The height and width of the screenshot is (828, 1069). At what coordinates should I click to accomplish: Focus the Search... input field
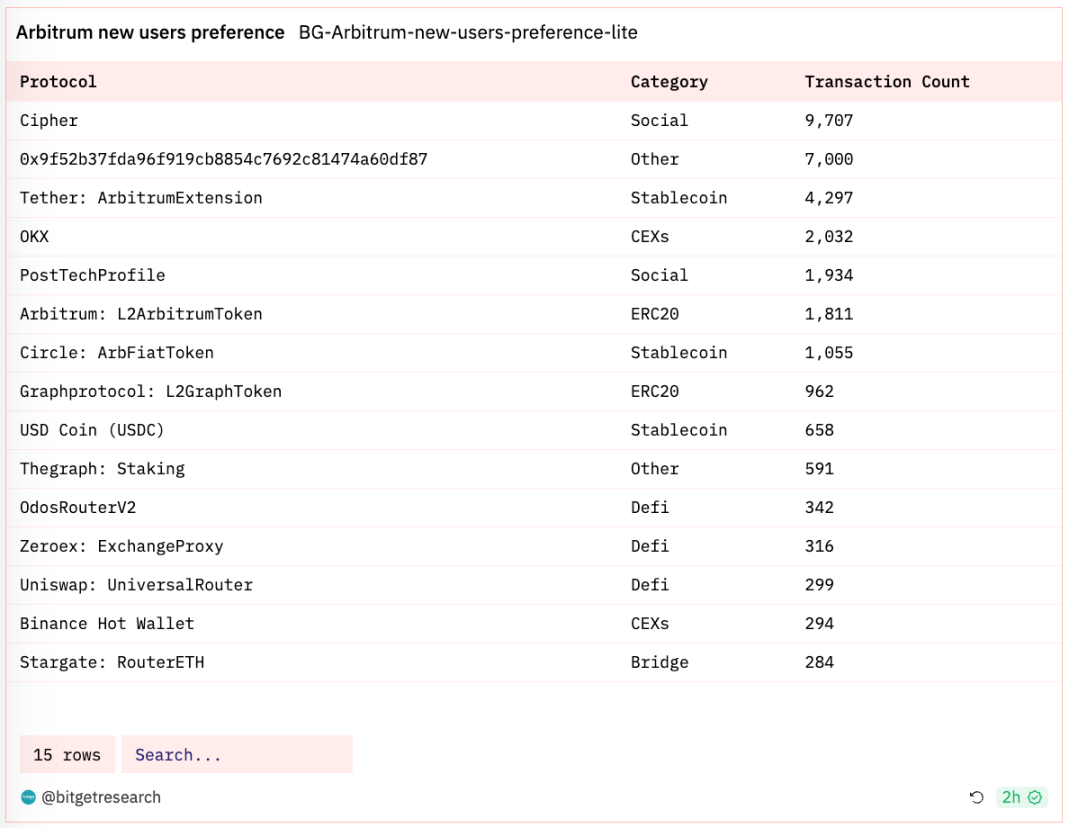pyautogui.click(x=236, y=755)
